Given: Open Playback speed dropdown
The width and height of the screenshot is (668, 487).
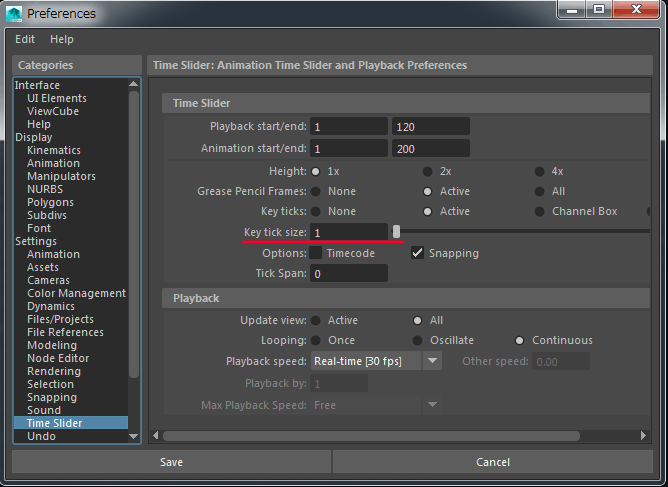Looking at the screenshot, I should tap(431, 361).
